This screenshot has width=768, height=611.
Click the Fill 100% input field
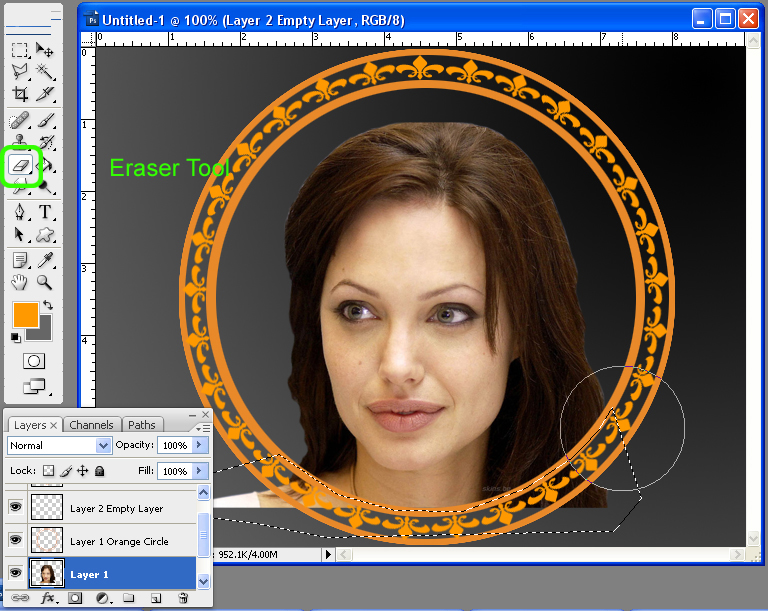pyautogui.click(x=175, y=471)
